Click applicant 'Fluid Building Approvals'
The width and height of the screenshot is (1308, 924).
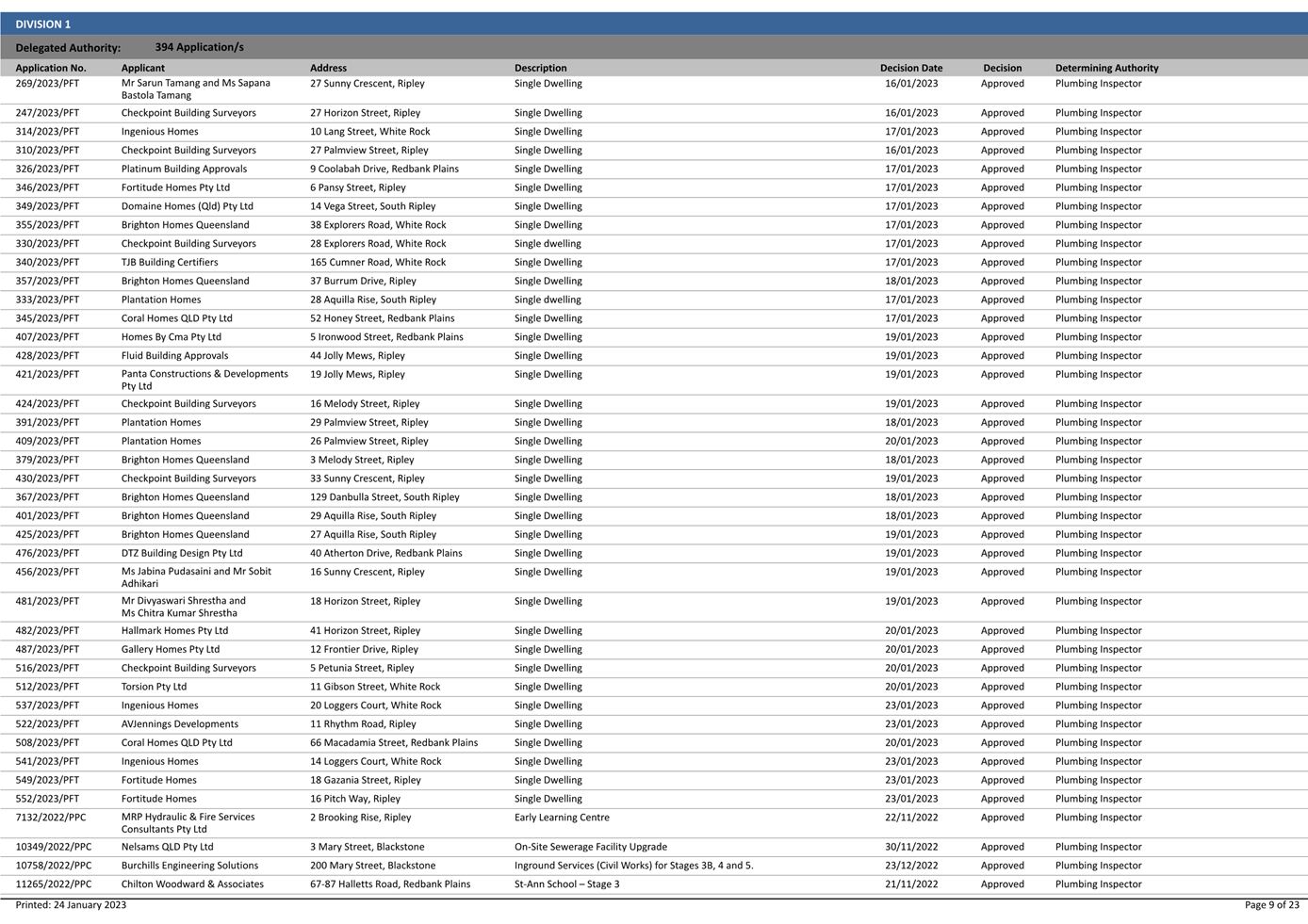tap(174, 356)
